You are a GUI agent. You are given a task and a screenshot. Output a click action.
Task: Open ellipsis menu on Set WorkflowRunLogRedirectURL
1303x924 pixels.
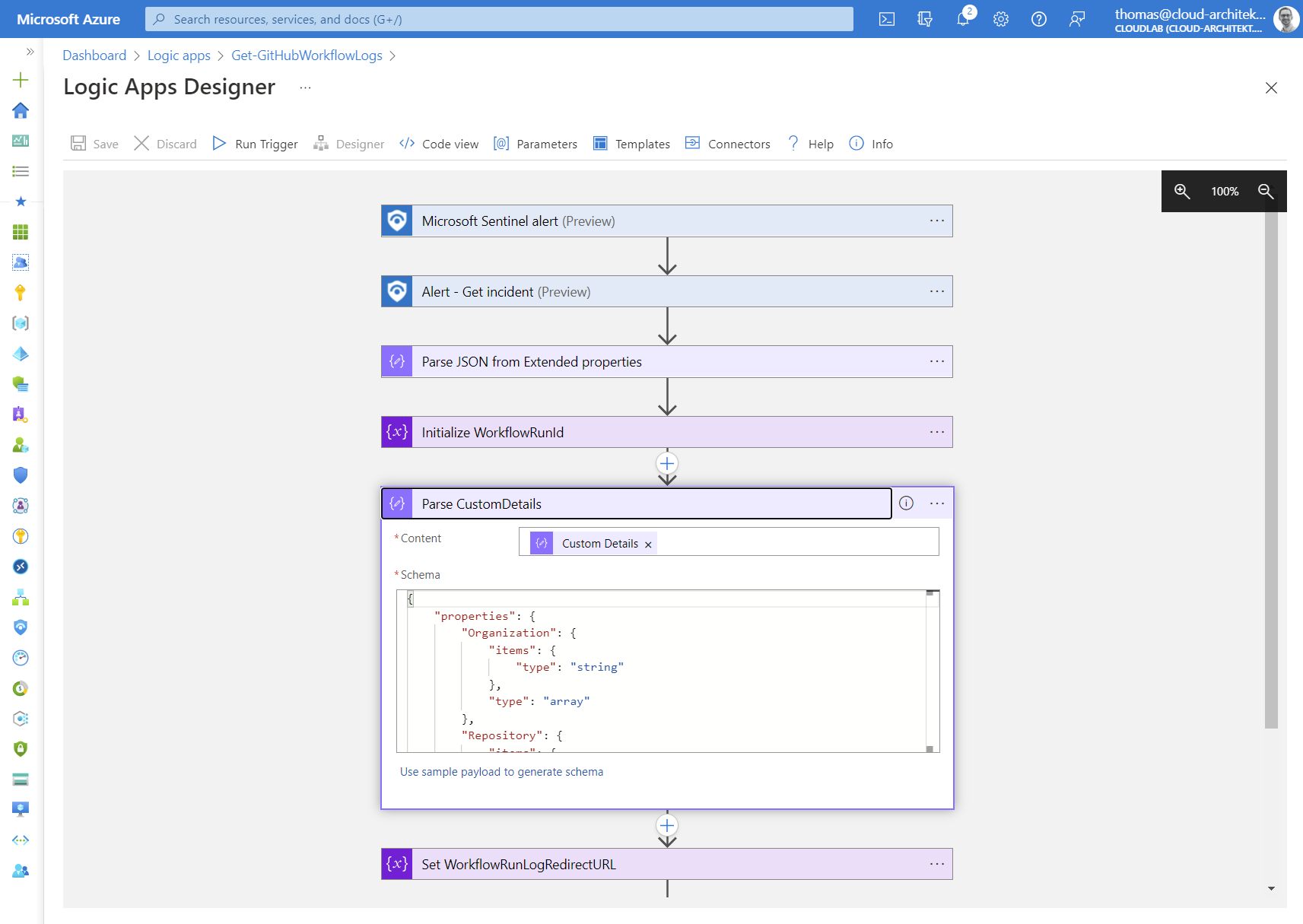tap(937, 864)
